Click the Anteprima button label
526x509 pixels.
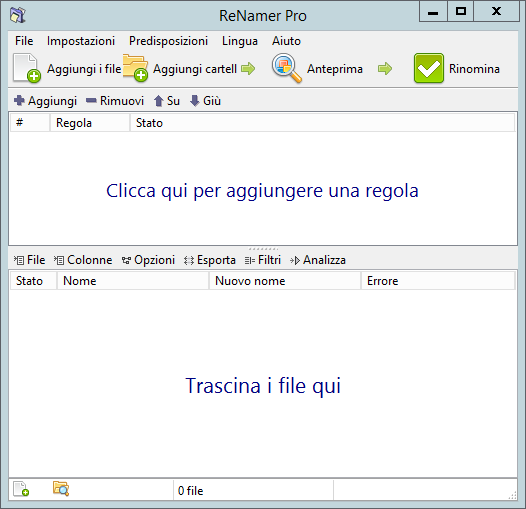[x=335, y=69]
